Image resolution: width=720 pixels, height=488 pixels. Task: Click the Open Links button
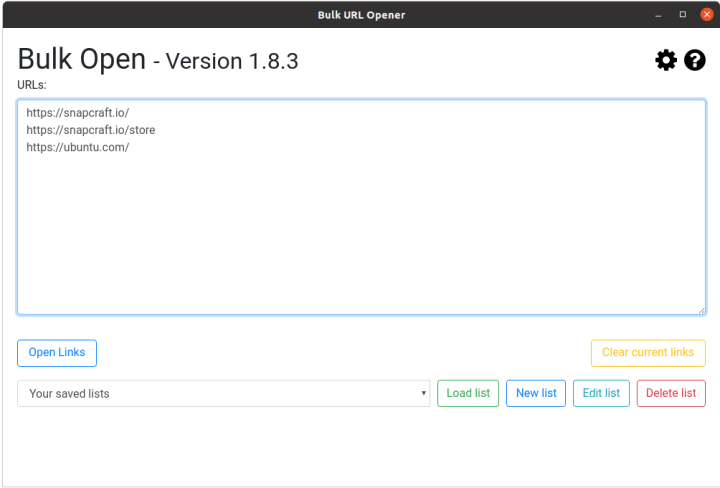tap(57, 353)
